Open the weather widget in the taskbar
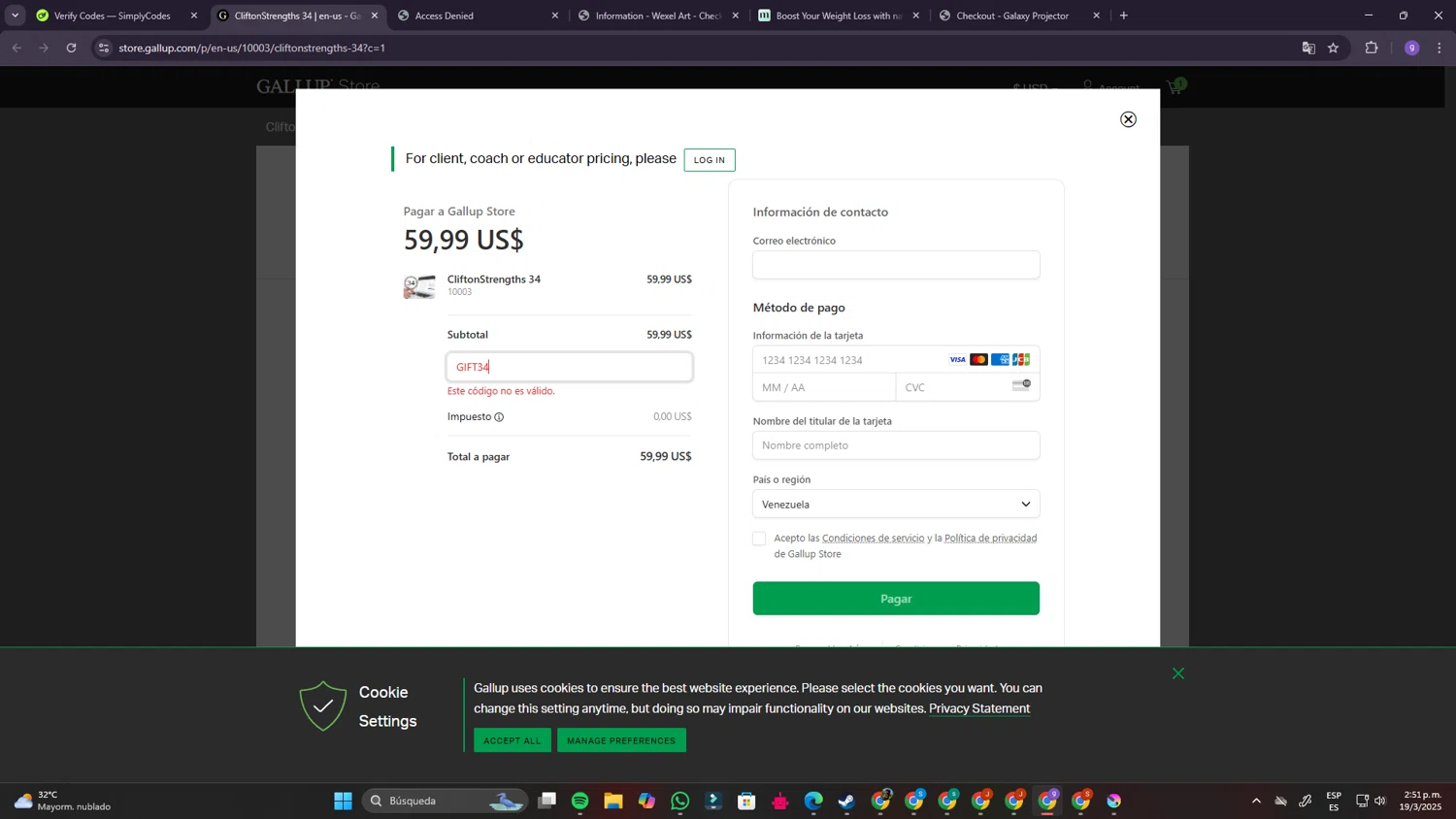1456x819 pixels. (63, 801)
